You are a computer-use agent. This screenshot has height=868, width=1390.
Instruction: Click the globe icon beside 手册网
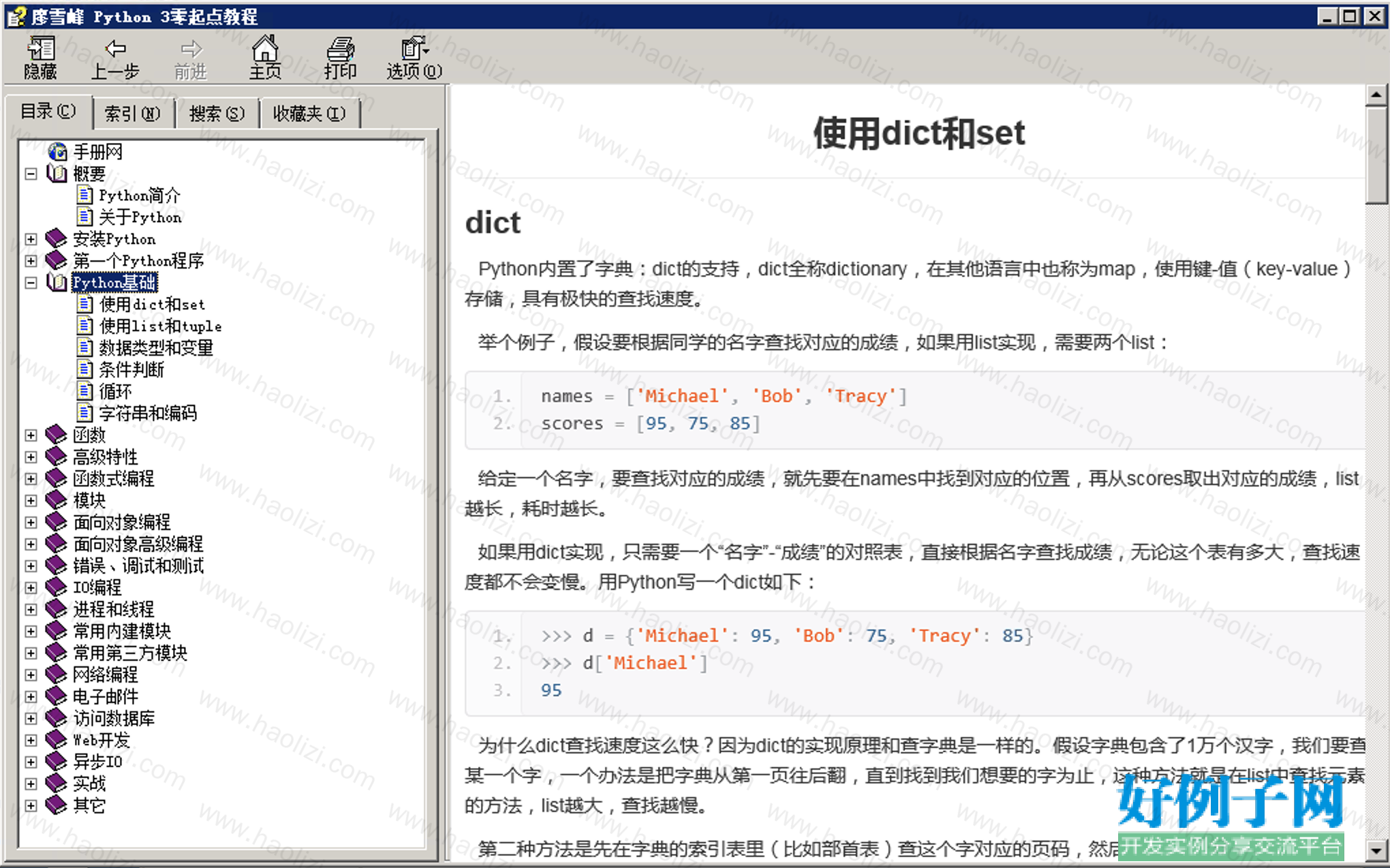[x=58, y=151]
